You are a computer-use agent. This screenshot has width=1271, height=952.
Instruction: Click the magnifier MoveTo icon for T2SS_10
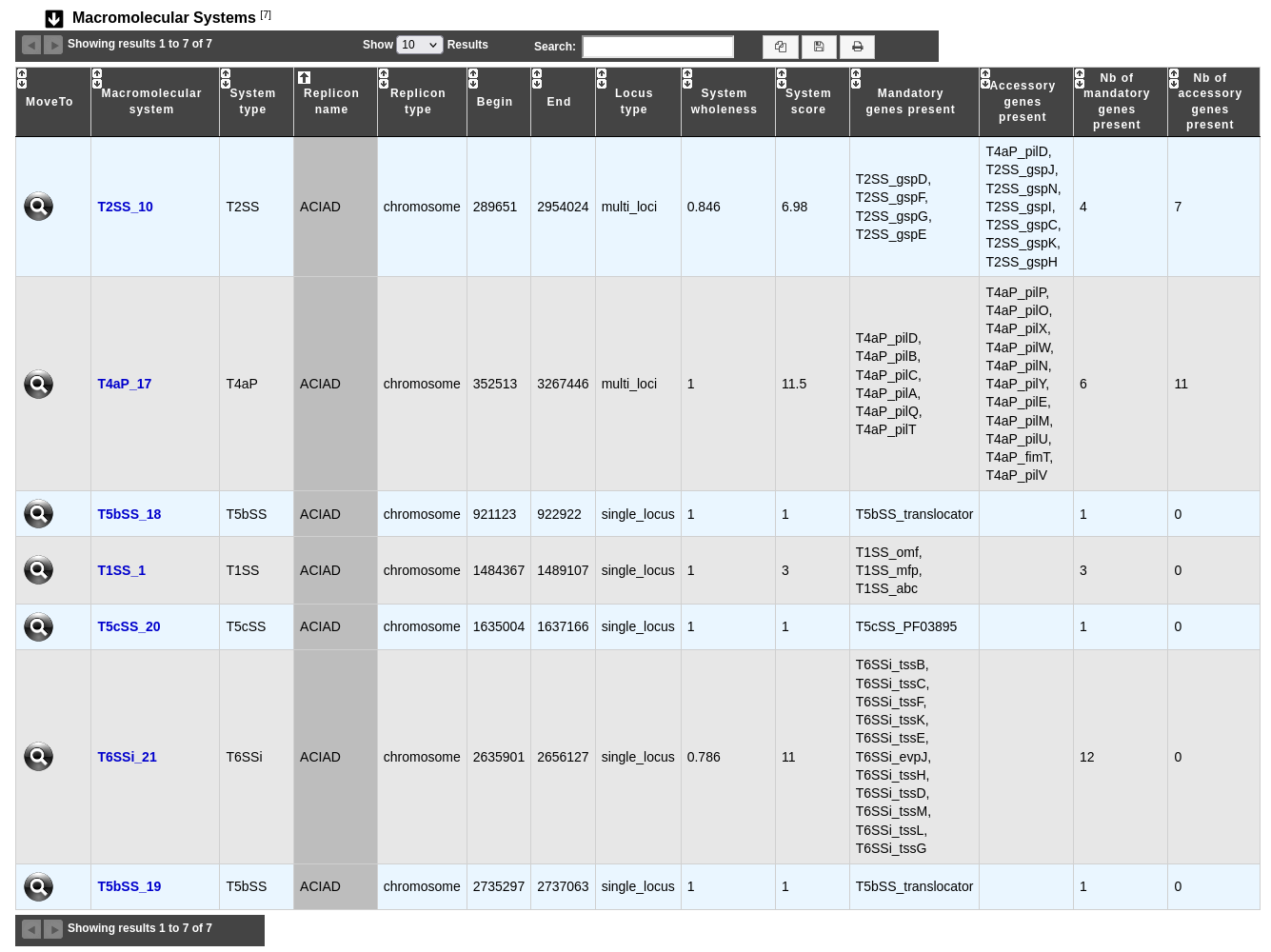(x=38, y=207)
